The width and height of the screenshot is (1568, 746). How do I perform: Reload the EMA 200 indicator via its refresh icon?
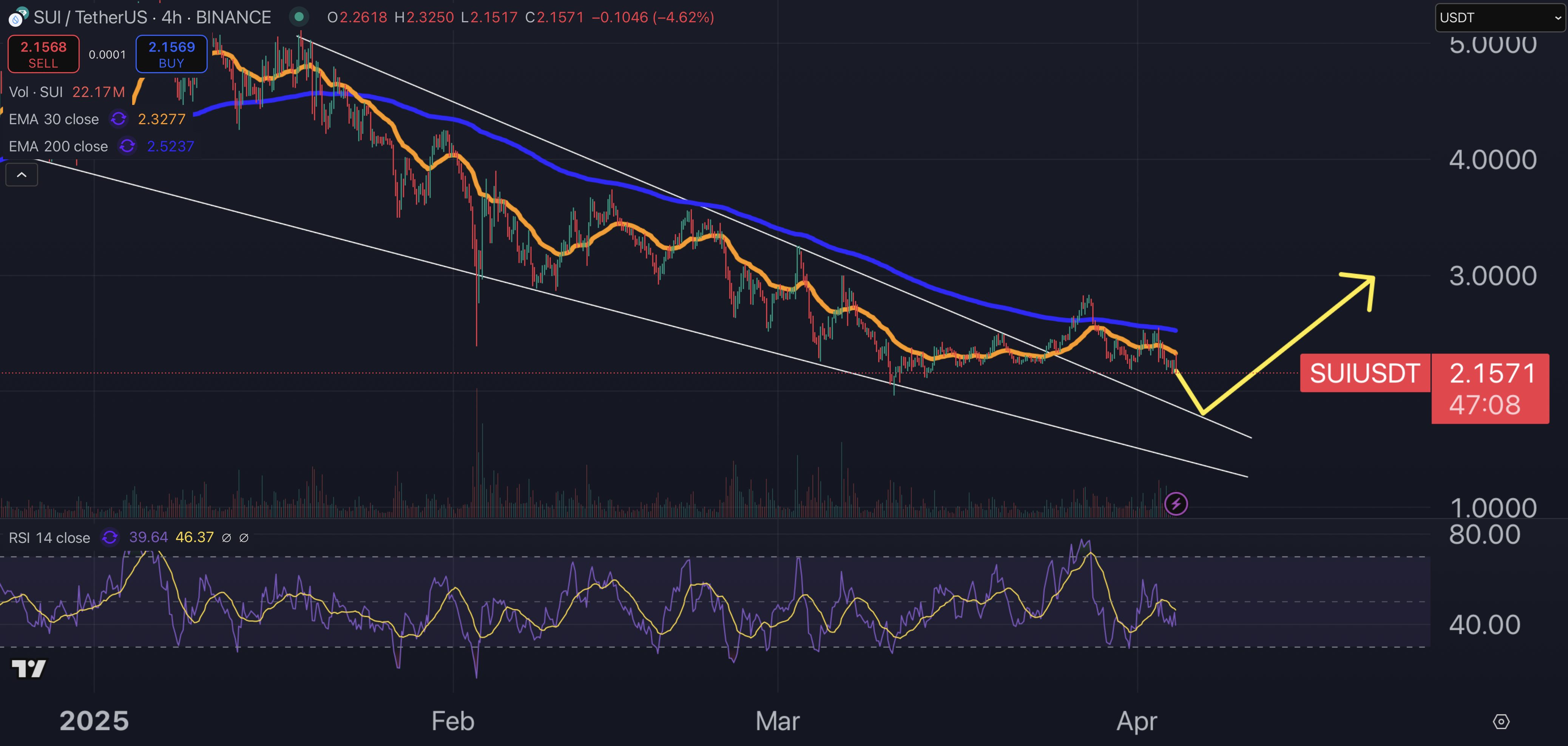[127, 146]
